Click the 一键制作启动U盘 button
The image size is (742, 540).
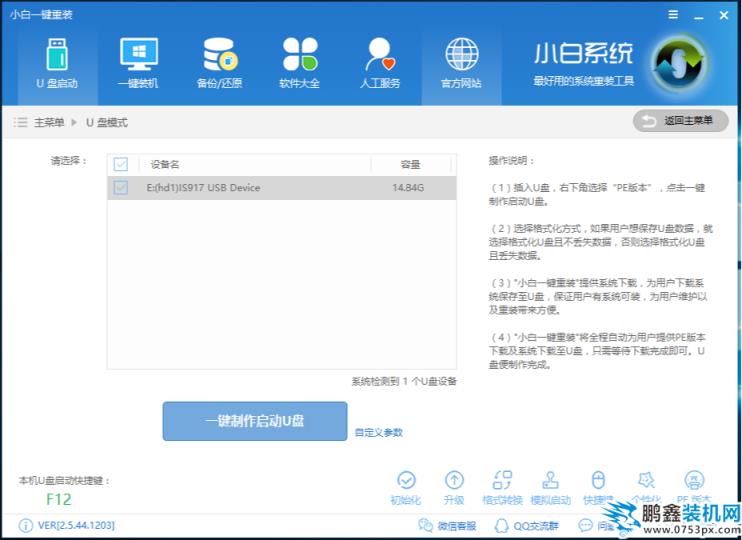(255, 421)
